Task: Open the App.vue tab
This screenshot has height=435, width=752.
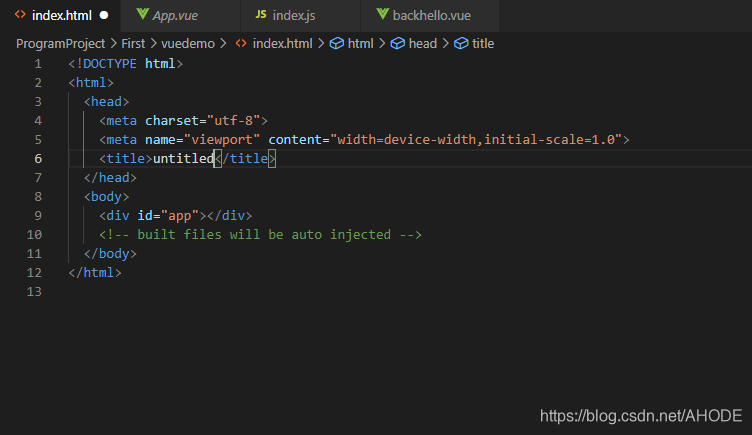Action: click(x=180, y=15)
